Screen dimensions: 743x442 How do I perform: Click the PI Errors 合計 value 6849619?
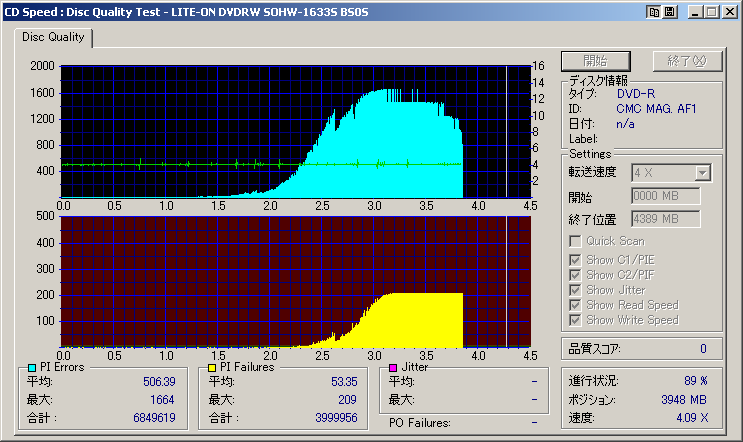click(154, 418)
